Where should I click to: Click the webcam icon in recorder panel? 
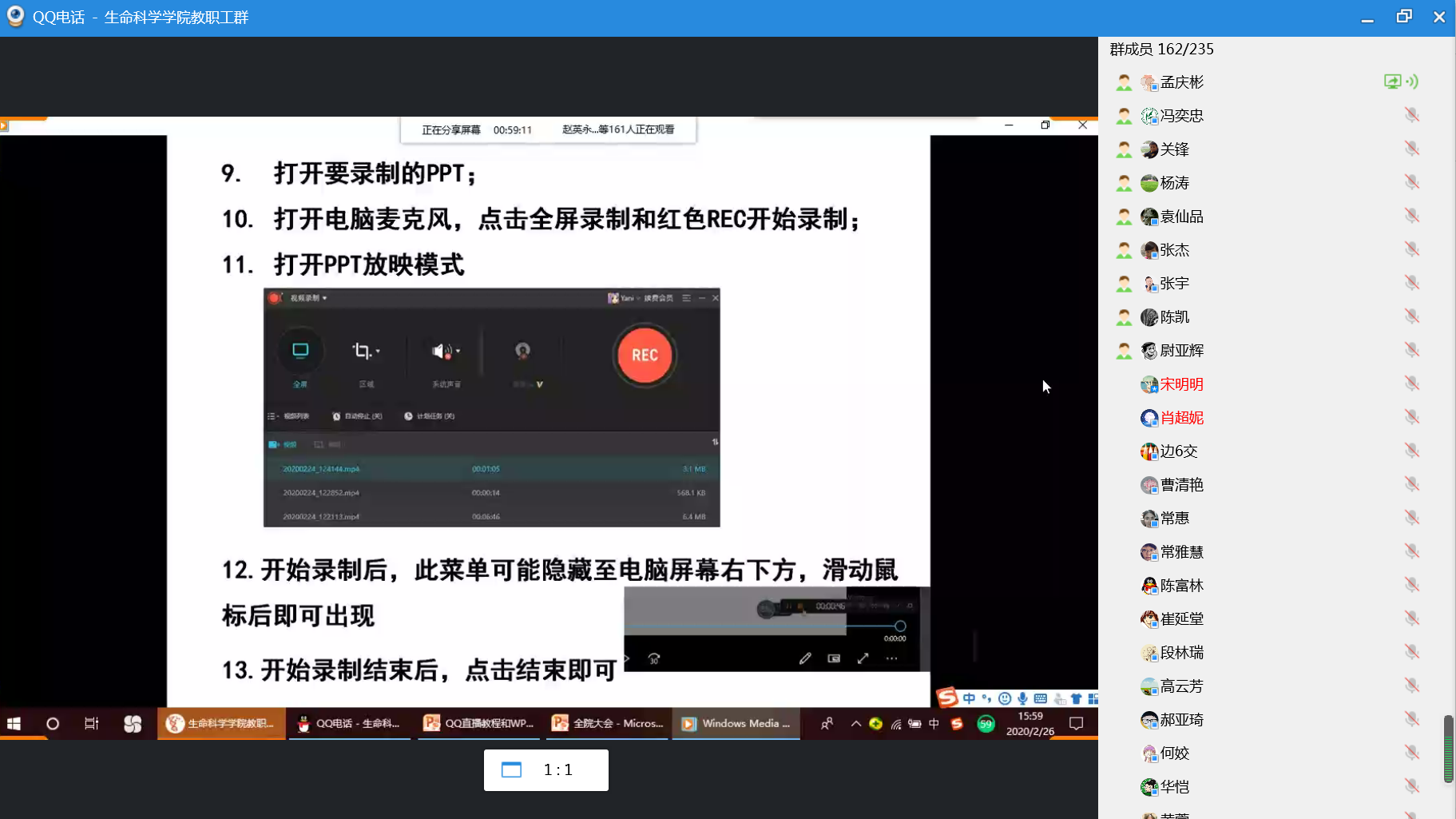522,351
